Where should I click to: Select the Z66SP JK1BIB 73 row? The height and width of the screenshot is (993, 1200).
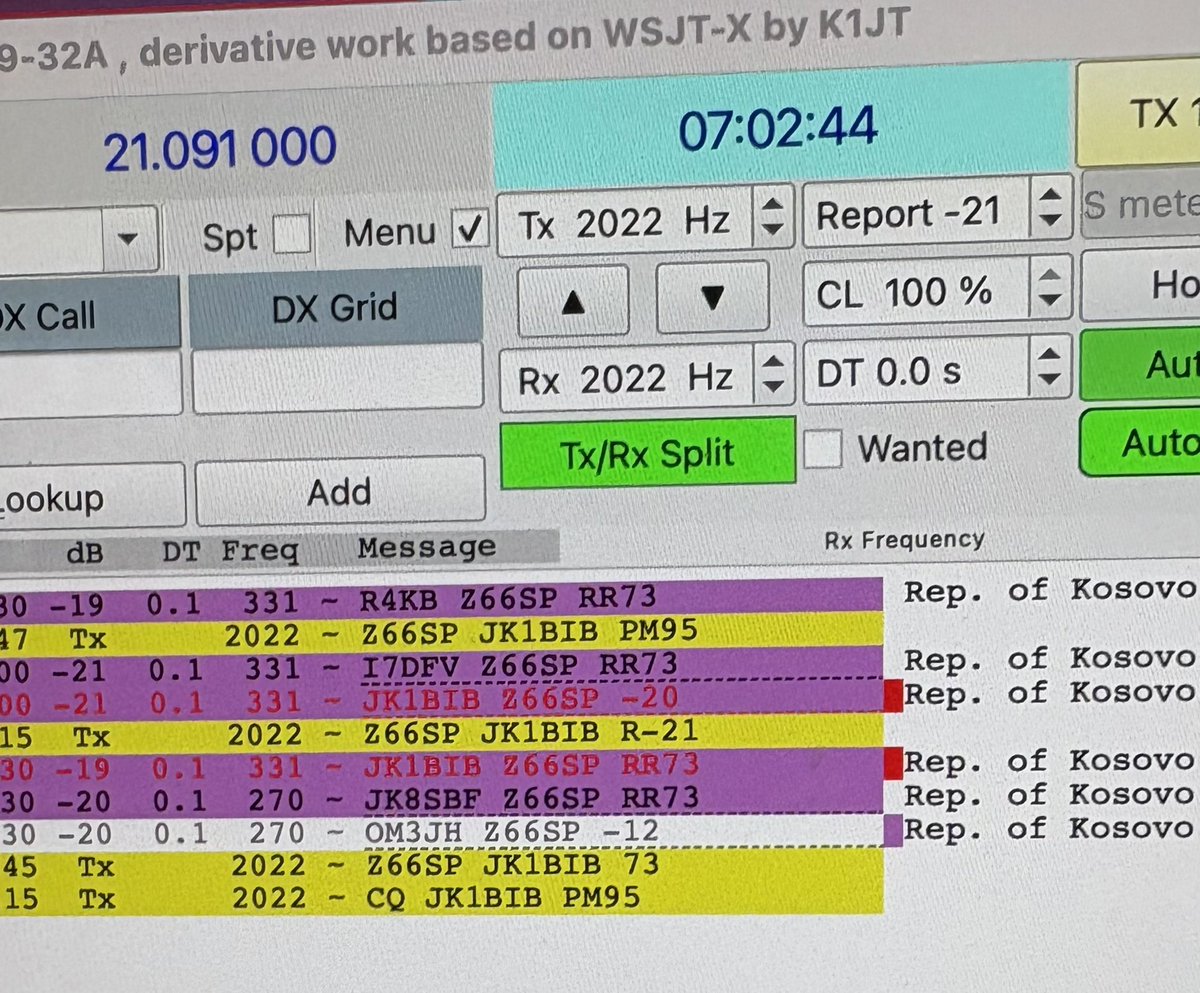(x=441, y=865)
